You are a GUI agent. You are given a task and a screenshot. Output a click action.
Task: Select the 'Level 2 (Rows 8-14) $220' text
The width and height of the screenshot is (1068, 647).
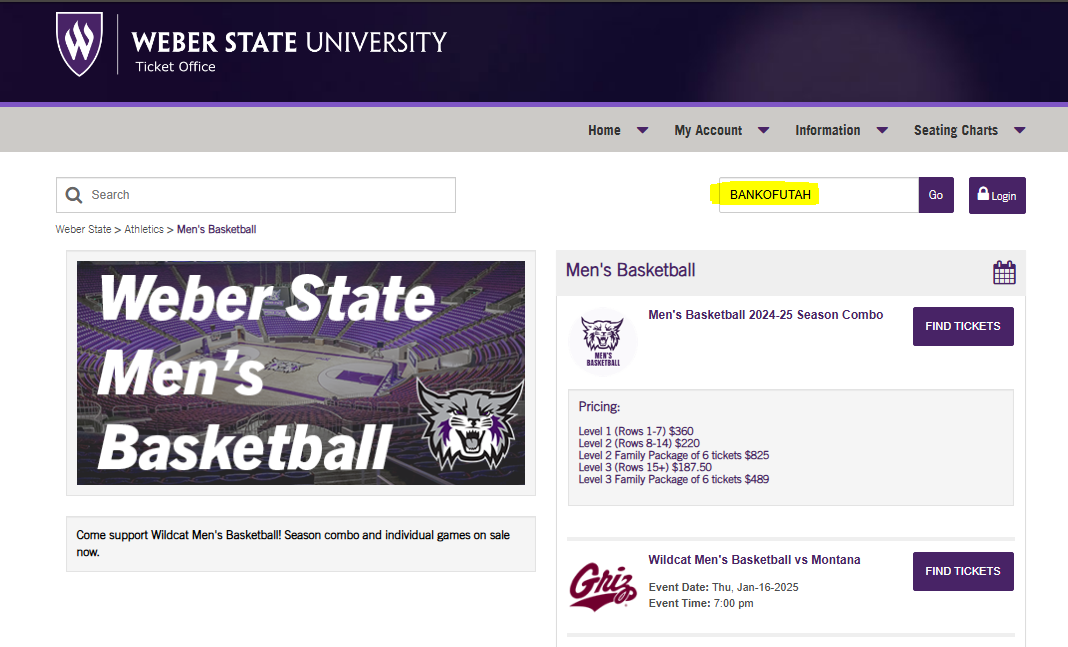(x=639, y=443)
